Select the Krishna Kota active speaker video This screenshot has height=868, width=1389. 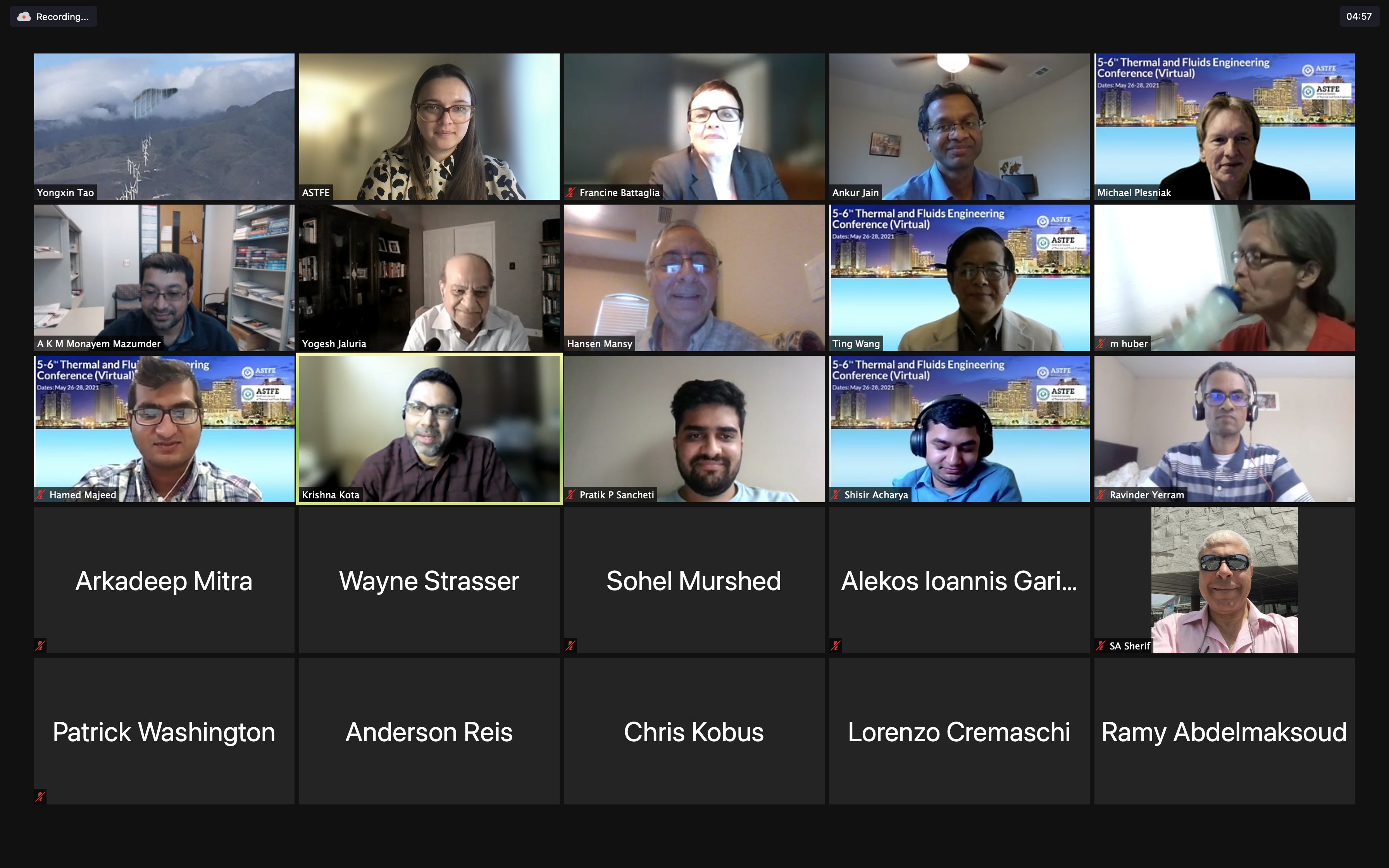429,429
